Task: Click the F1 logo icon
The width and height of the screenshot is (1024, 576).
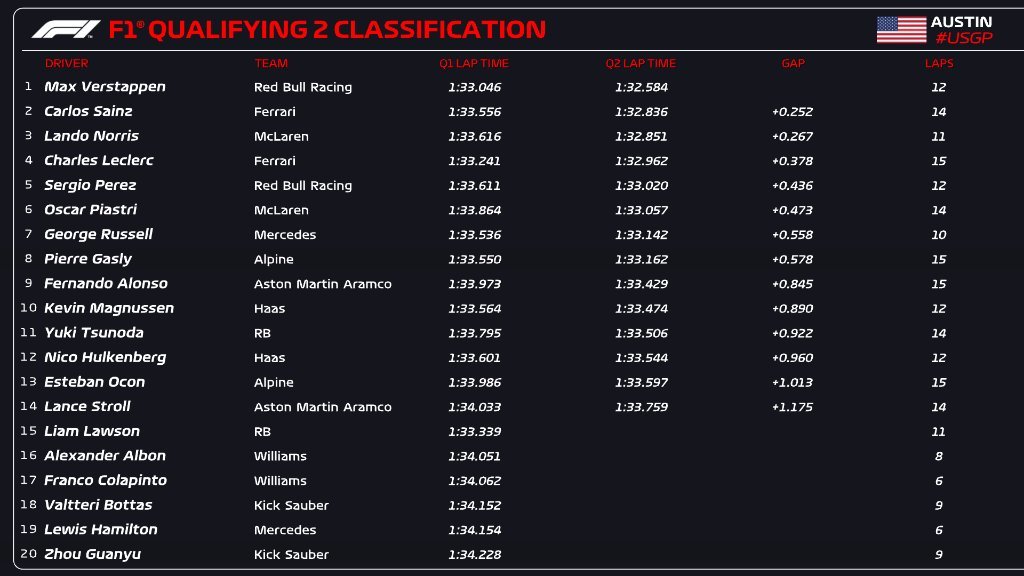Action: click(x=66, y=30)
